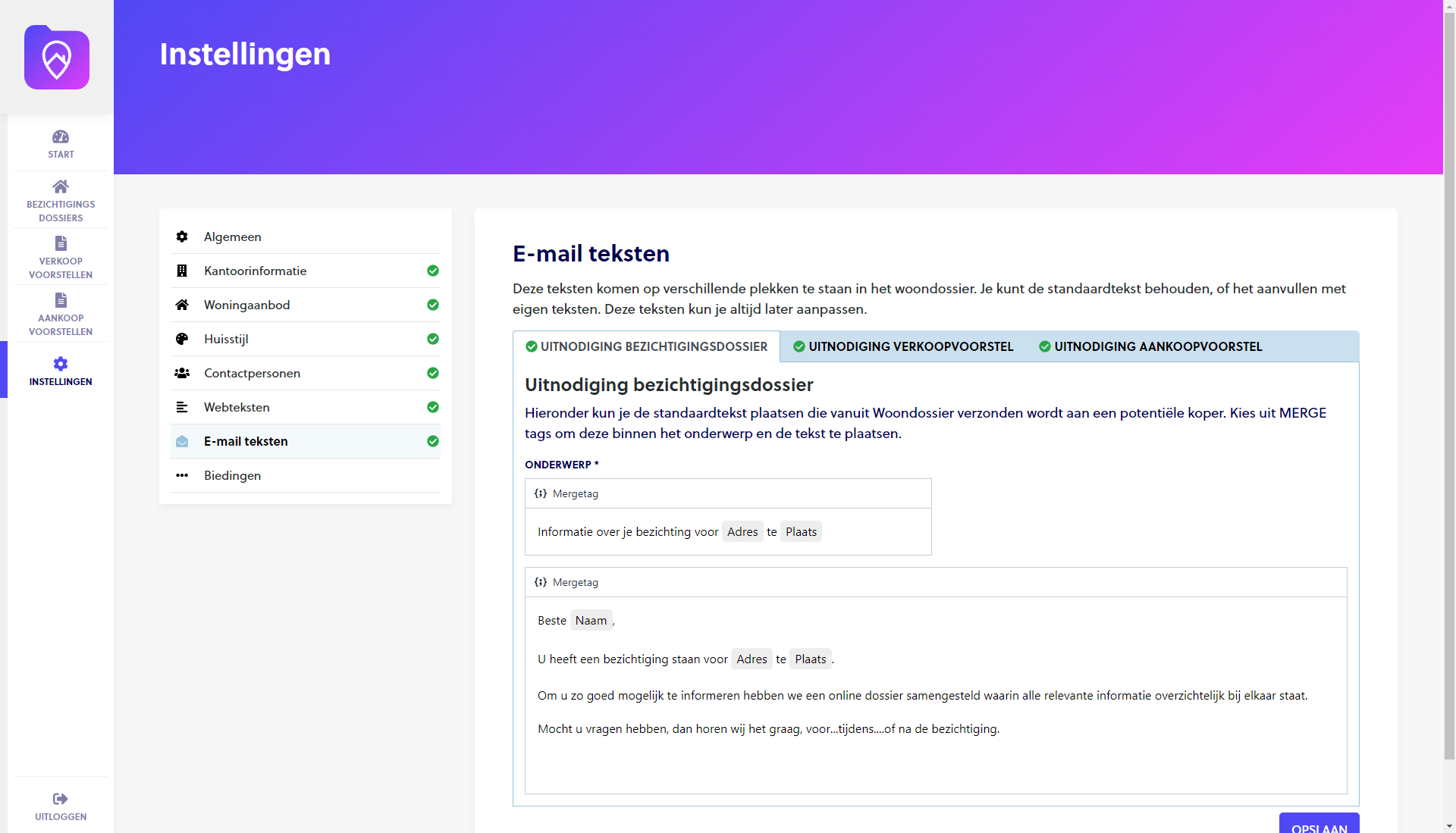The height and width of the screenshot is (833, 1456).
Task: Click the Algemeen cog icon
Action: click(182, 236)
